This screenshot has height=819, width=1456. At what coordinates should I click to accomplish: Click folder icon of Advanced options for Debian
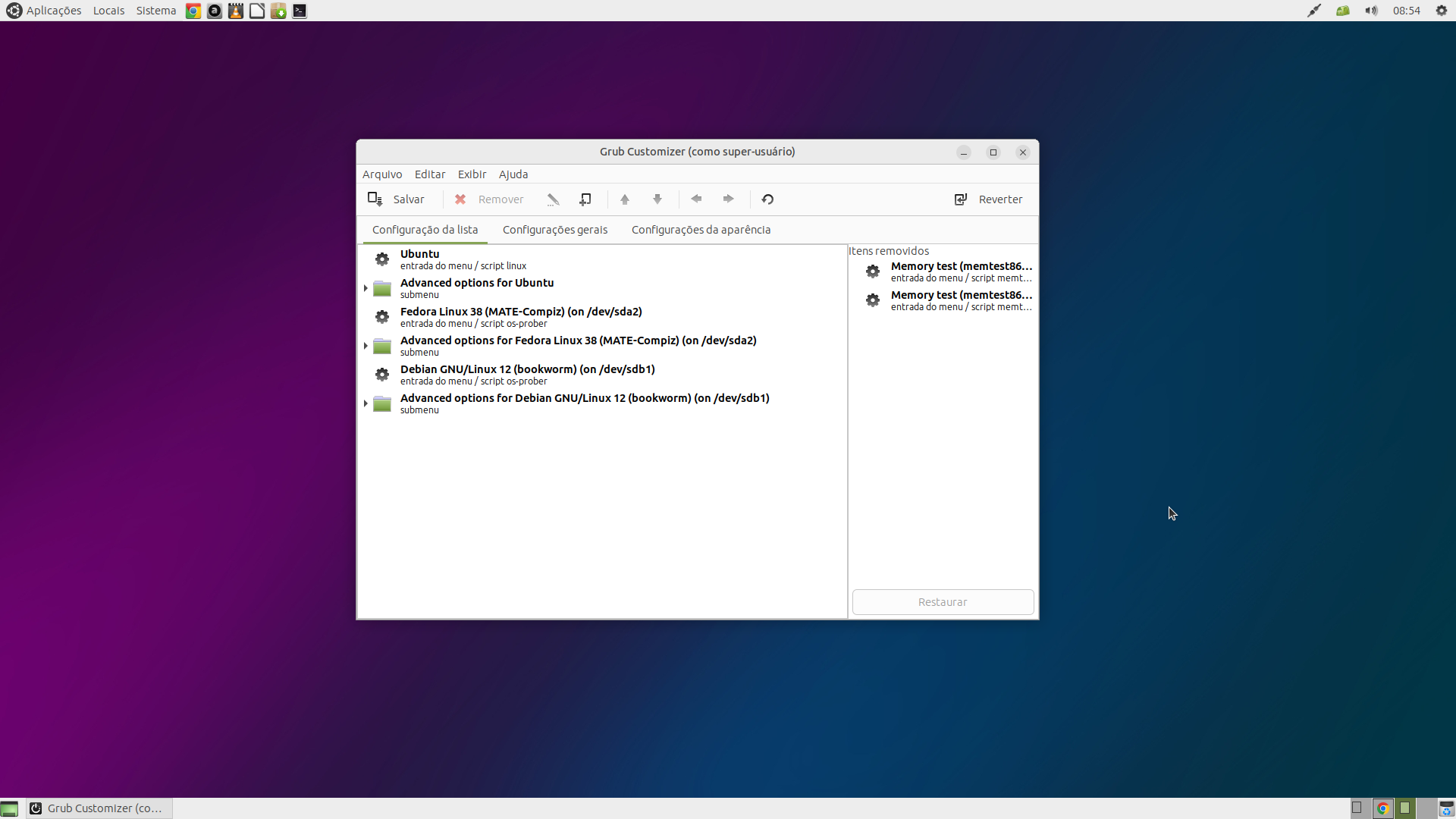click(x=382, y=403)
